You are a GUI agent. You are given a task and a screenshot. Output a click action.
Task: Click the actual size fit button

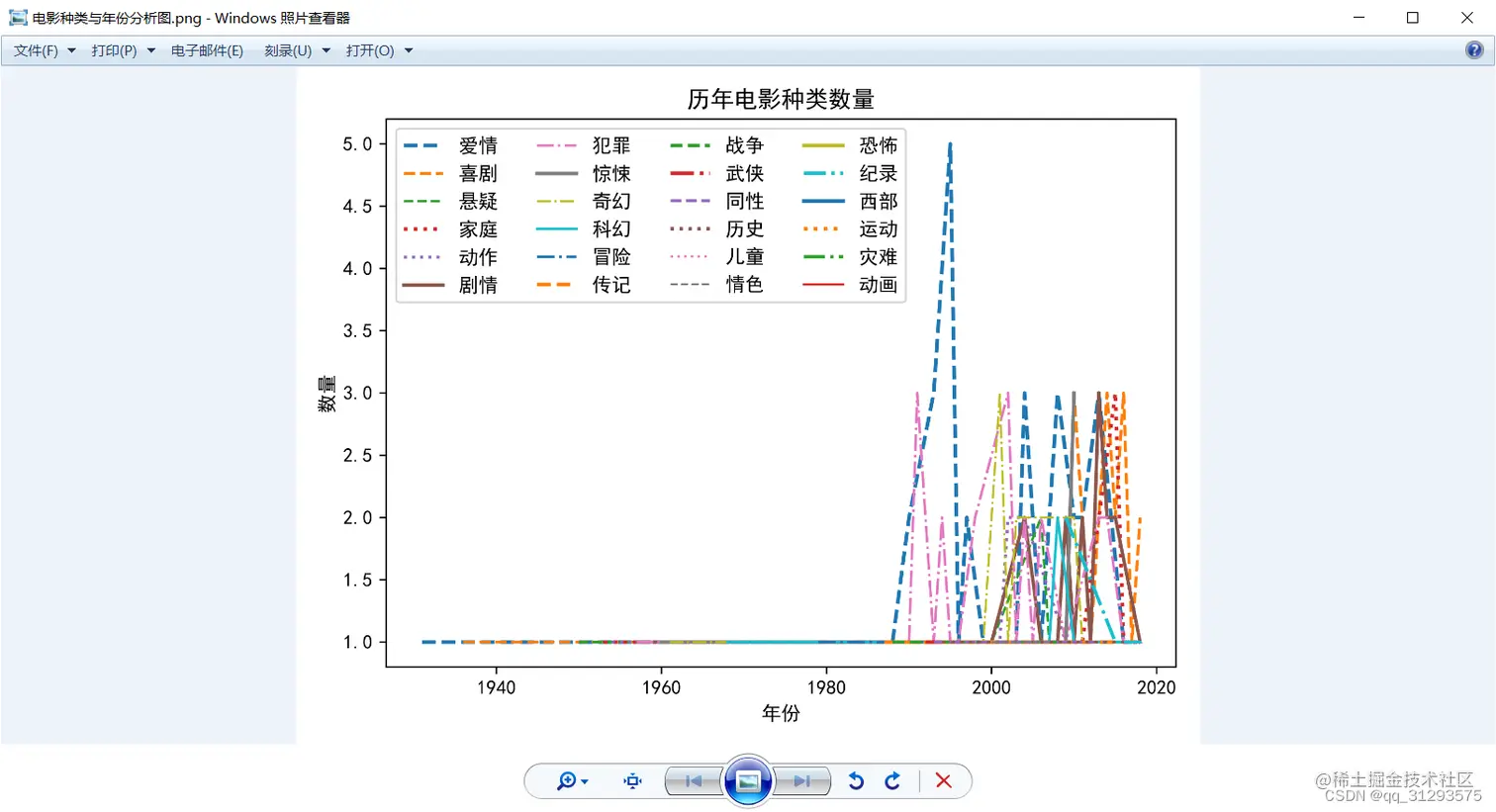click(633, 781)
